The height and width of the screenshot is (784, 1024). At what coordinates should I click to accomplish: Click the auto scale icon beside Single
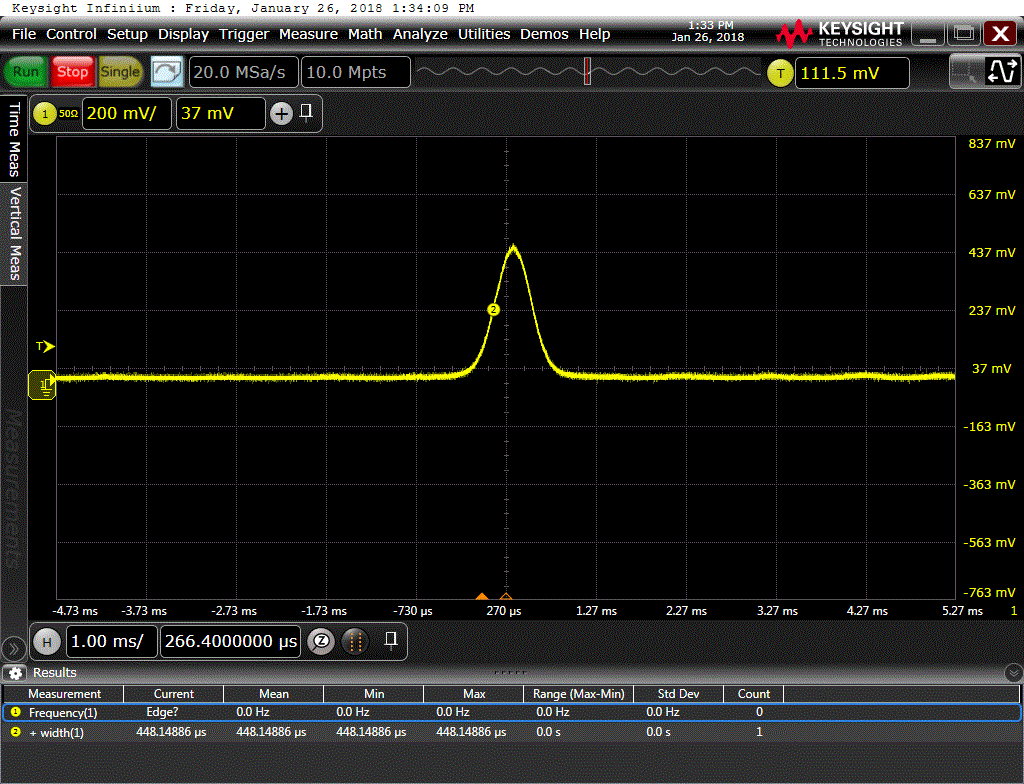click(x=166, y=72)
